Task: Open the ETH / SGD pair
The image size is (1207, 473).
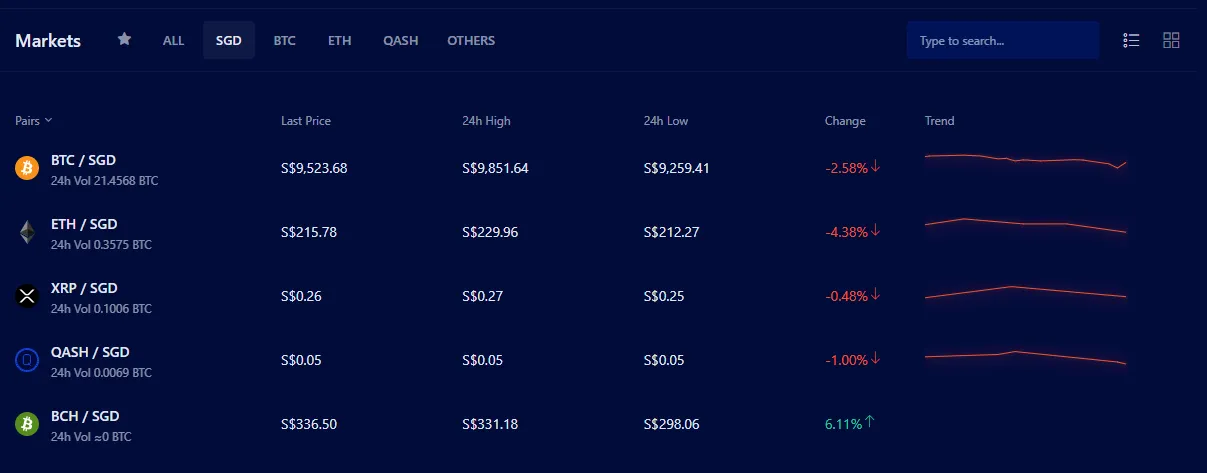Action: (84, 224)
